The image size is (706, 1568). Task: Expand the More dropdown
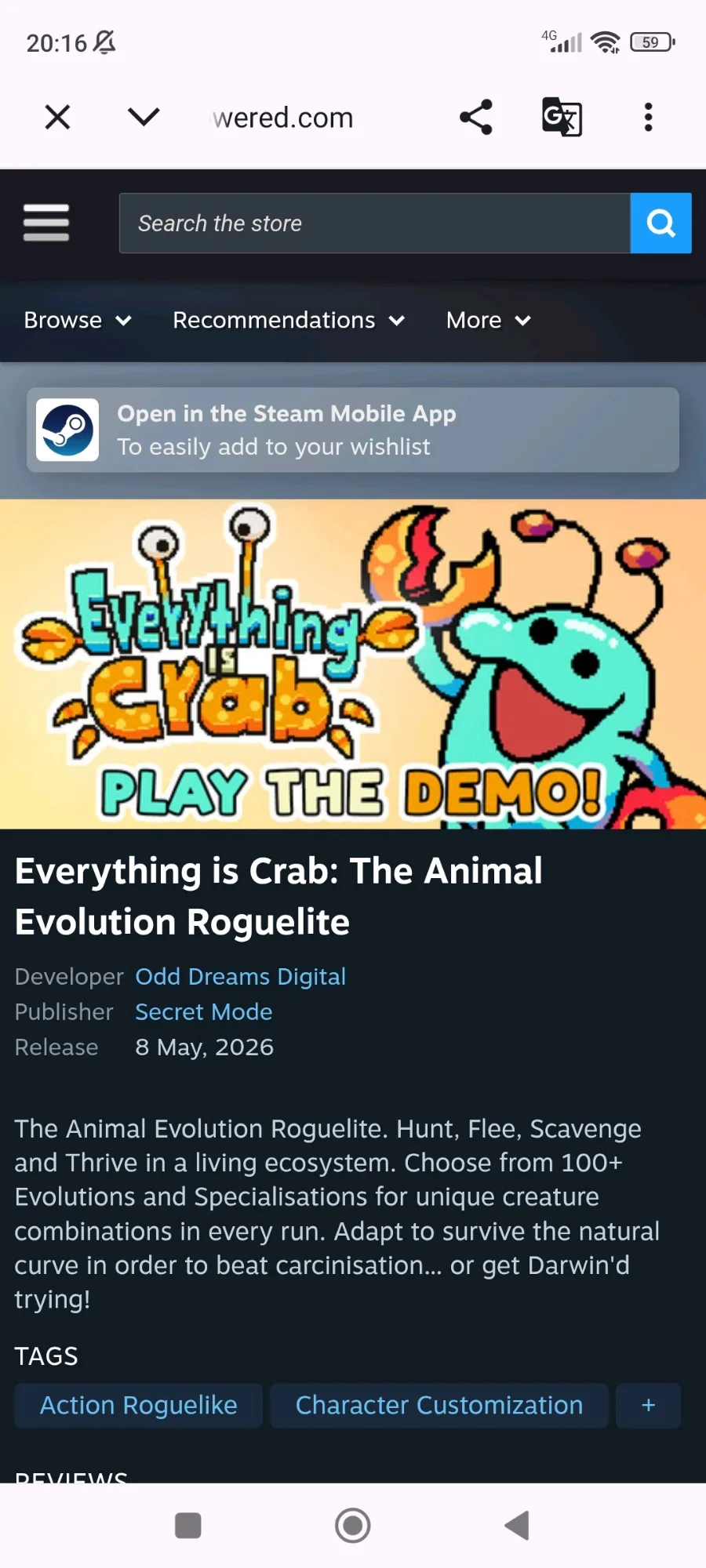pyautogui.click(x=489, y=320)
